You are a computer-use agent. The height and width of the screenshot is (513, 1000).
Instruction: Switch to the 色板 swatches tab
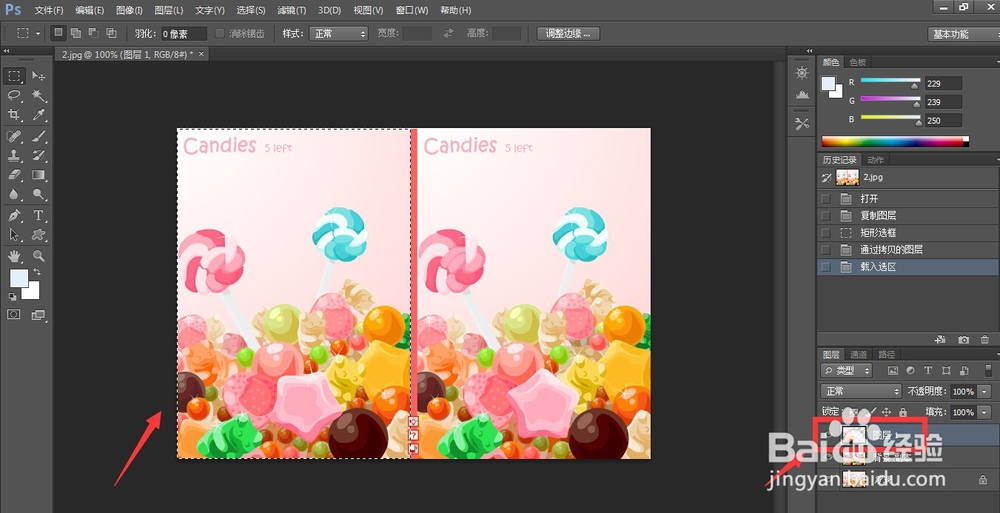pos(857,62)
